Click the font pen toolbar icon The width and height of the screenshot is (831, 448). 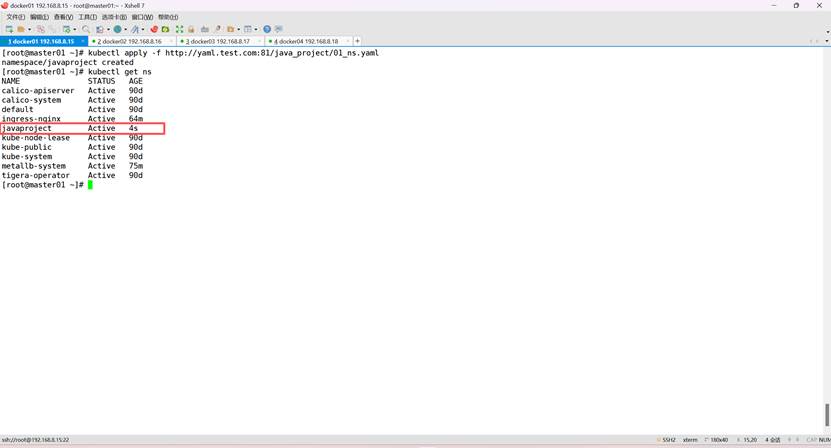coord(135,29)
